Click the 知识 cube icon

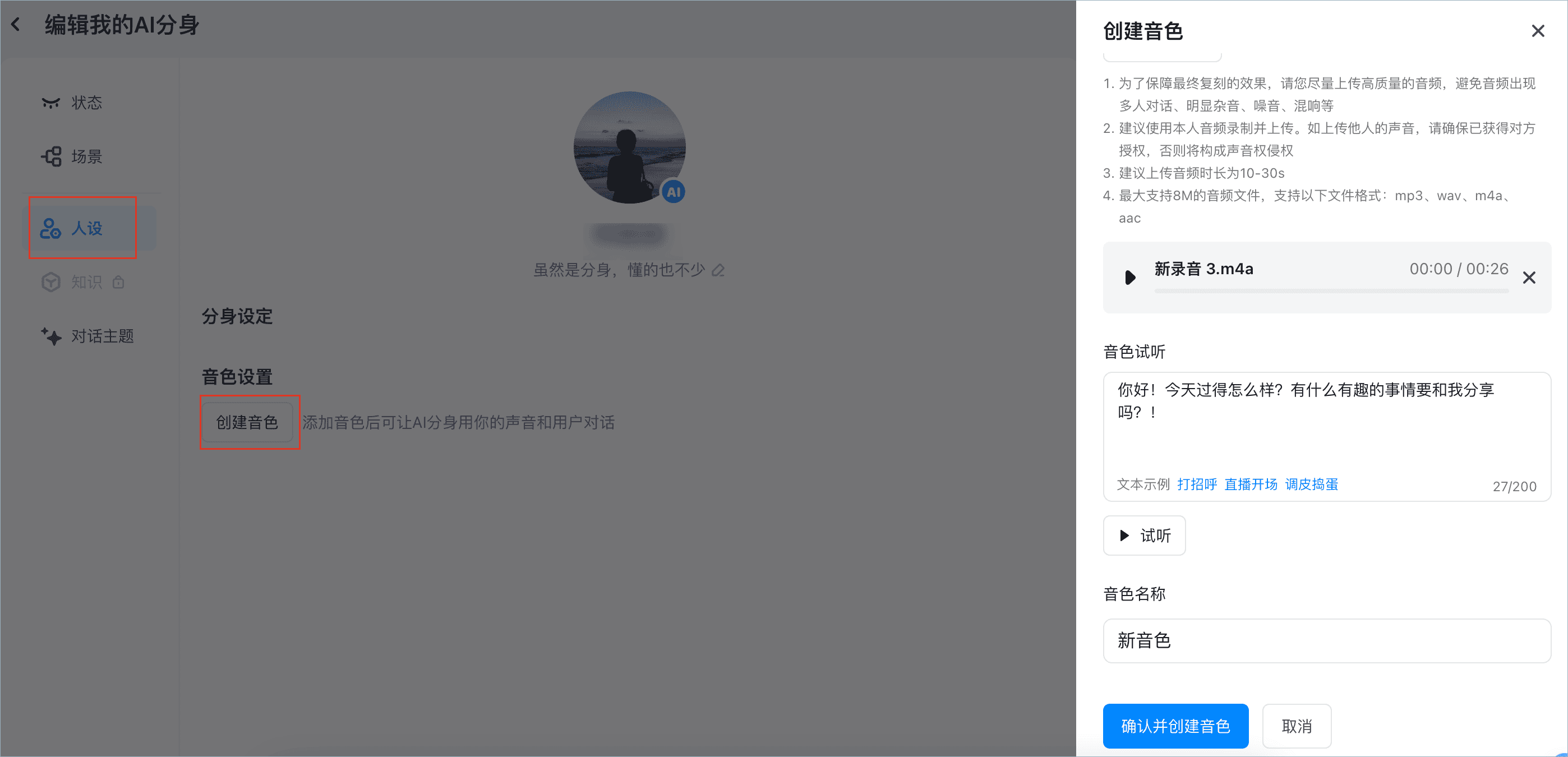pos(50,281)
